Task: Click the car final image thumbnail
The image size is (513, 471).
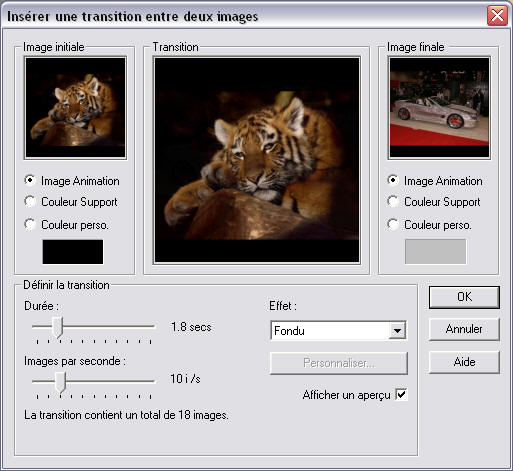Action: [x=439, y=108]
